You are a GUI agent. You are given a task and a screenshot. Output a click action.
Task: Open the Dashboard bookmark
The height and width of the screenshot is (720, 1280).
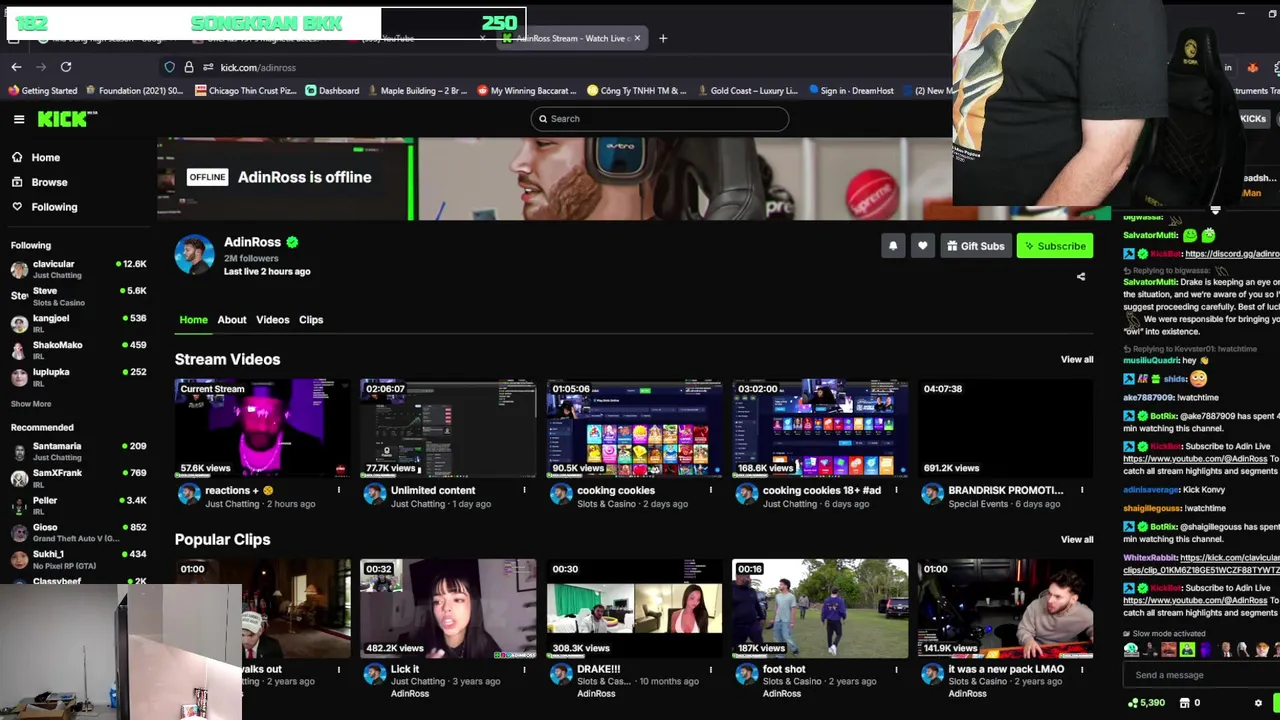click(x=332, y=91)
